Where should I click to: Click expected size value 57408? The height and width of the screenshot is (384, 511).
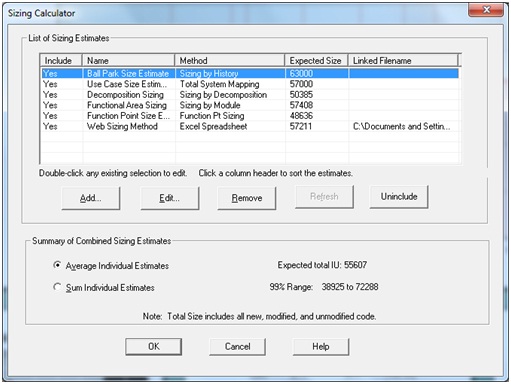click(x=301, y=105)
